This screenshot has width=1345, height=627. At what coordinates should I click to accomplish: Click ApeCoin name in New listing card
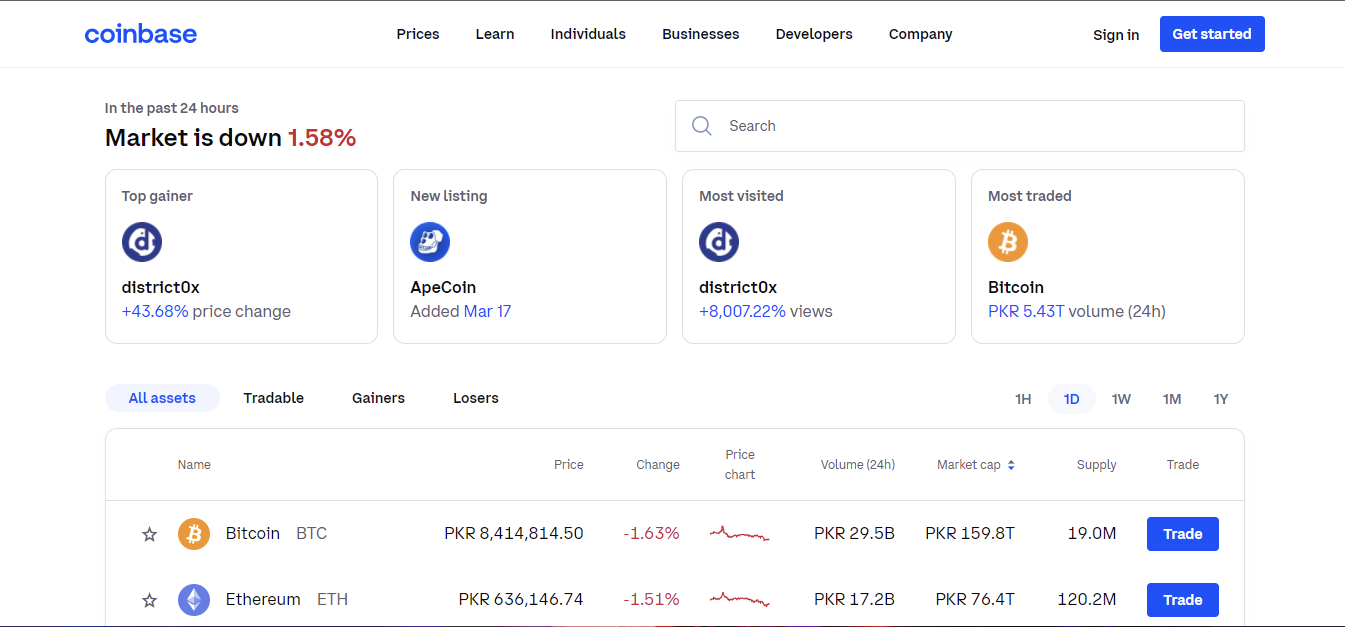[443, 288]
